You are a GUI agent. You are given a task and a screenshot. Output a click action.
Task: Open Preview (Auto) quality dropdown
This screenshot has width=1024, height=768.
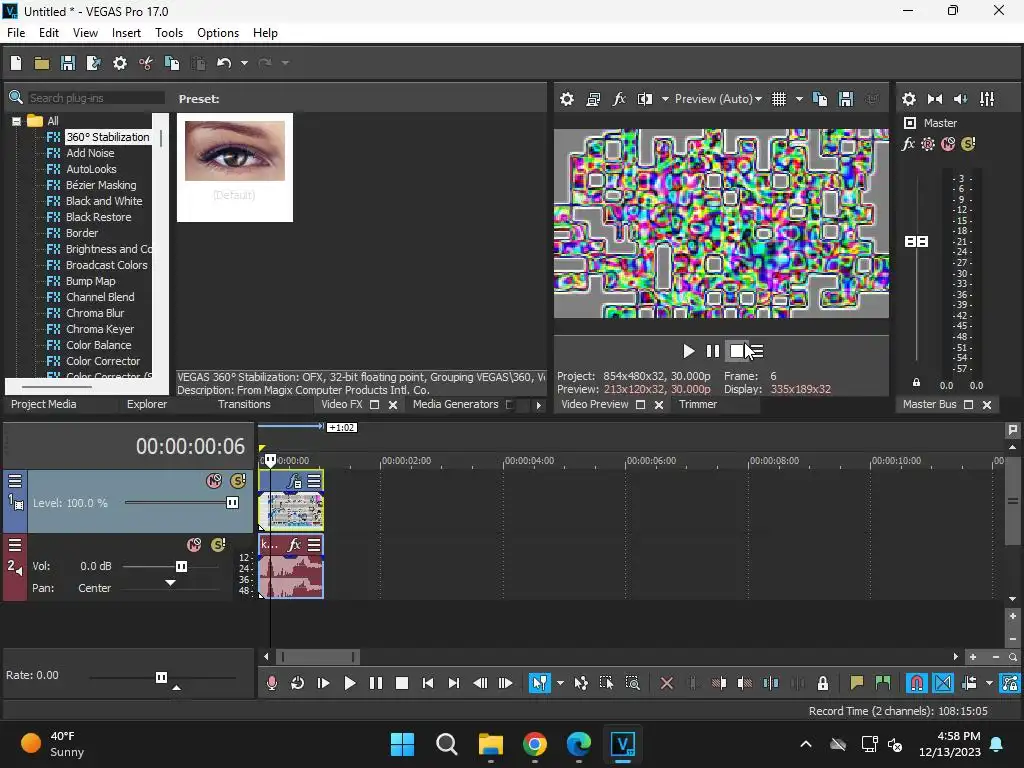coord(718,99)
